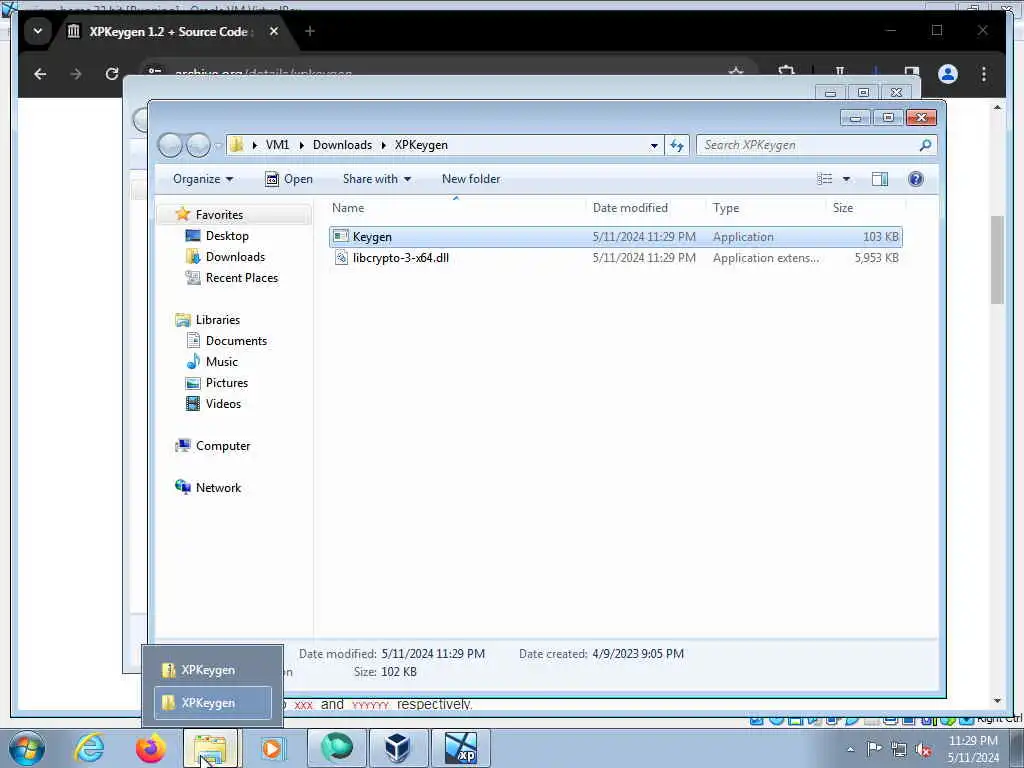Open the Organize dropdown menu
Screen dimensions: 1024x768
203,179
